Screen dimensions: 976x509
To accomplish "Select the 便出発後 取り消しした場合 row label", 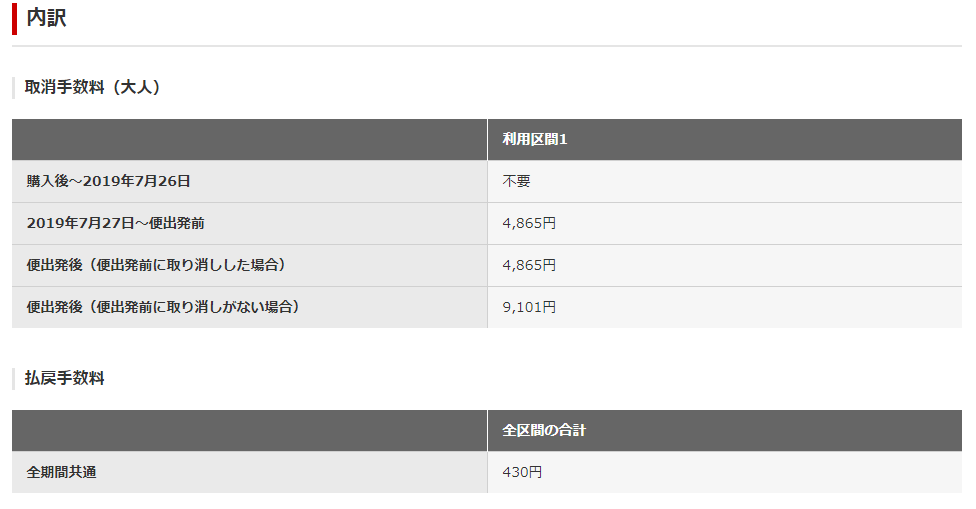I will [156, 265].
